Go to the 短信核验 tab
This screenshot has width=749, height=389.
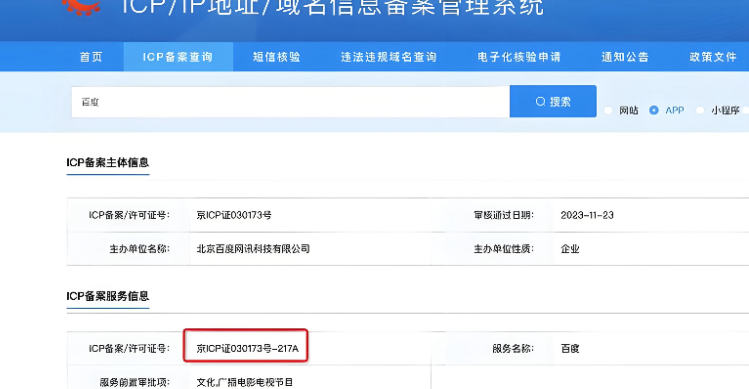(x=277, y=57)
